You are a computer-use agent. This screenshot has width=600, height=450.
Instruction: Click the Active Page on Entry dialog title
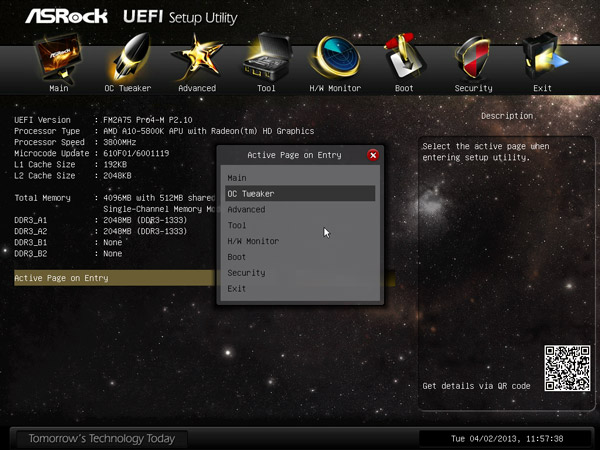click(294, 155)
